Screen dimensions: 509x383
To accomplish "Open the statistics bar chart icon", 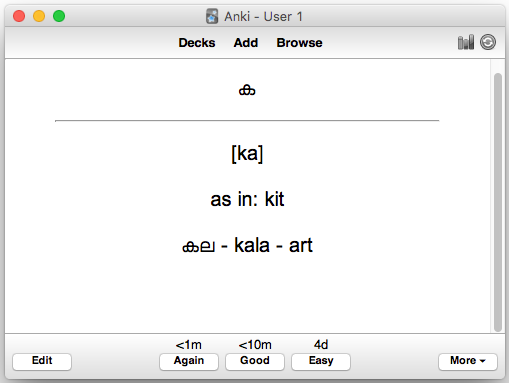I will click(466, 42).
